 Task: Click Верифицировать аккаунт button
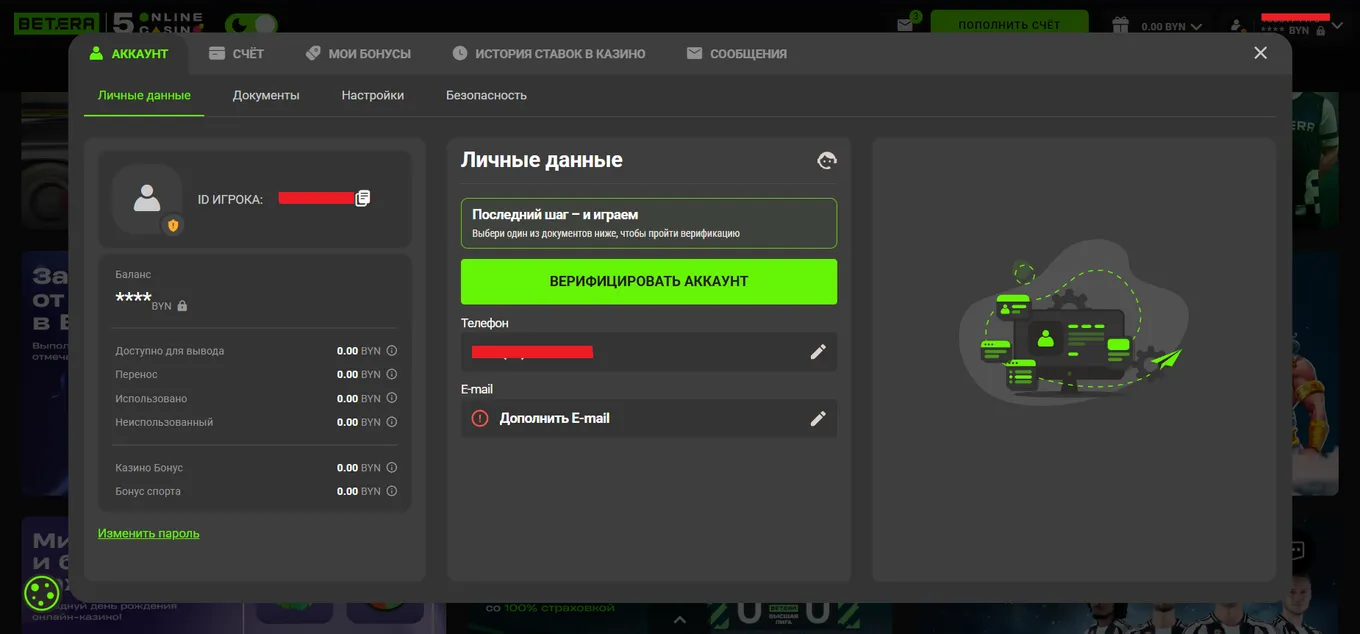tap(649, 281)
